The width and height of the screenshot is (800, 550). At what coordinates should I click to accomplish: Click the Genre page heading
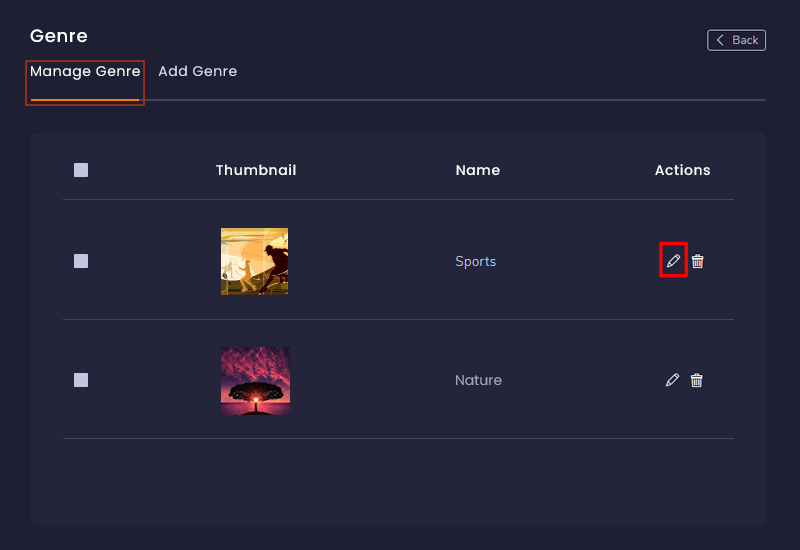tap(59, 36)
